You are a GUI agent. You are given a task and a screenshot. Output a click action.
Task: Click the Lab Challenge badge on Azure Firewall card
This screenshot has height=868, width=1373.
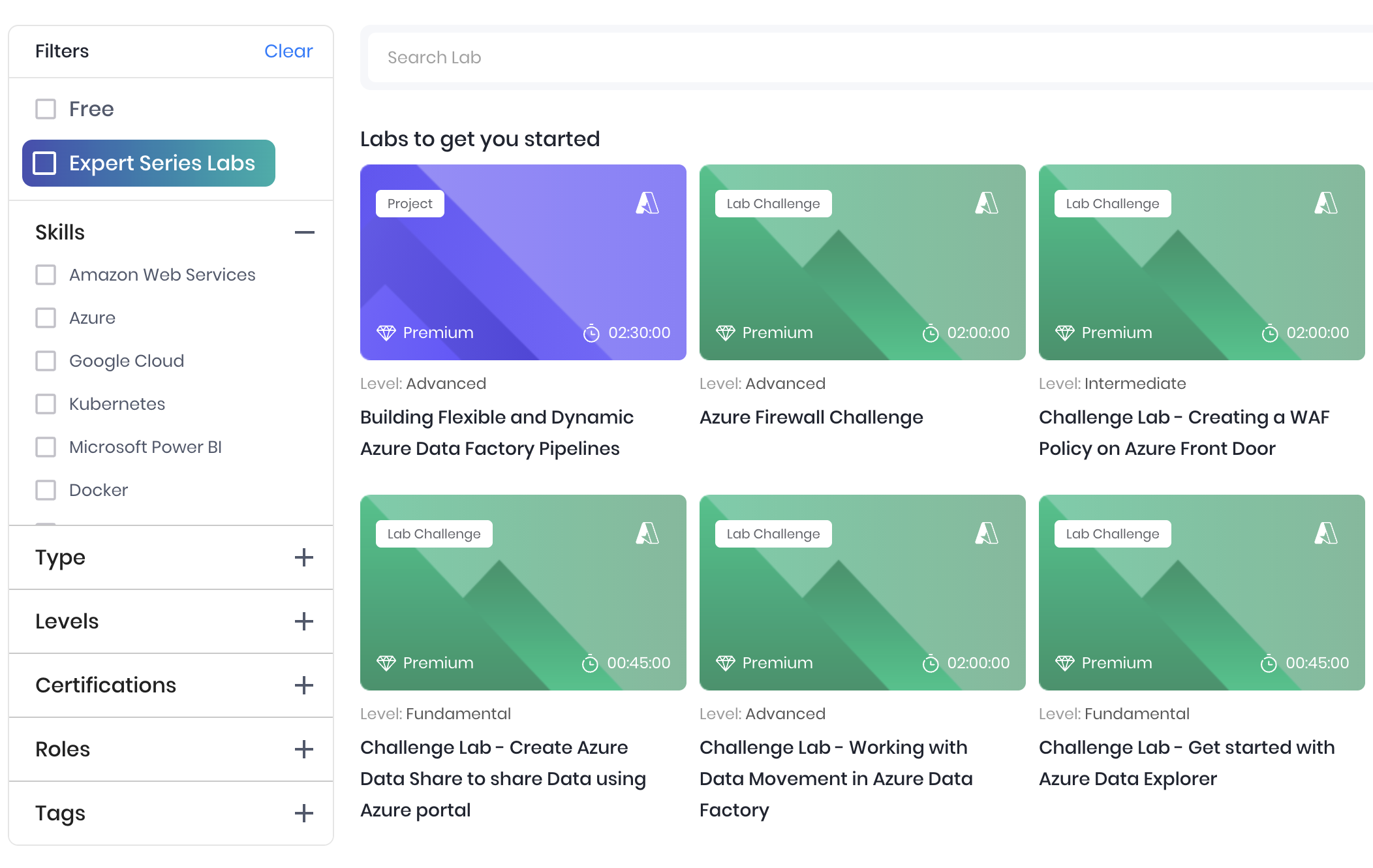773,204
